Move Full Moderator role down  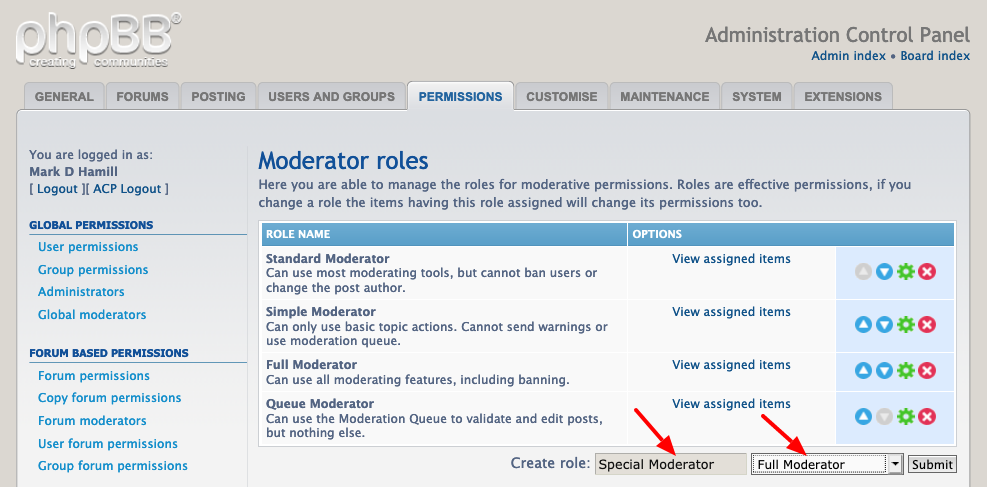884,371
